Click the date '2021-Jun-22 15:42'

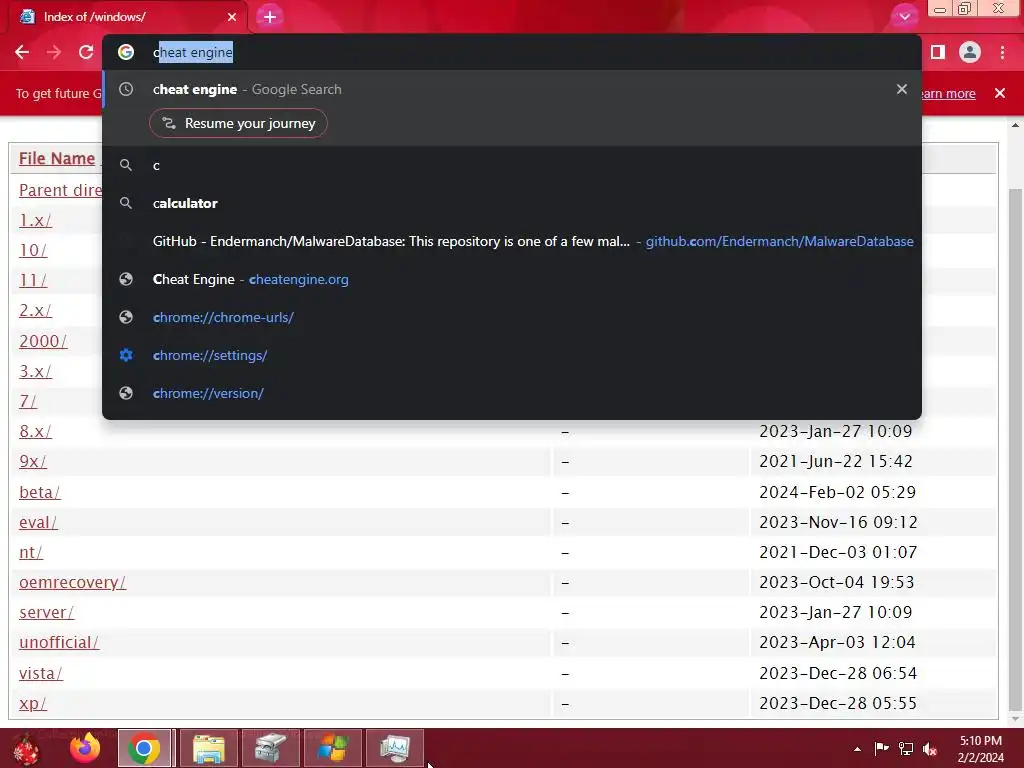835,461
